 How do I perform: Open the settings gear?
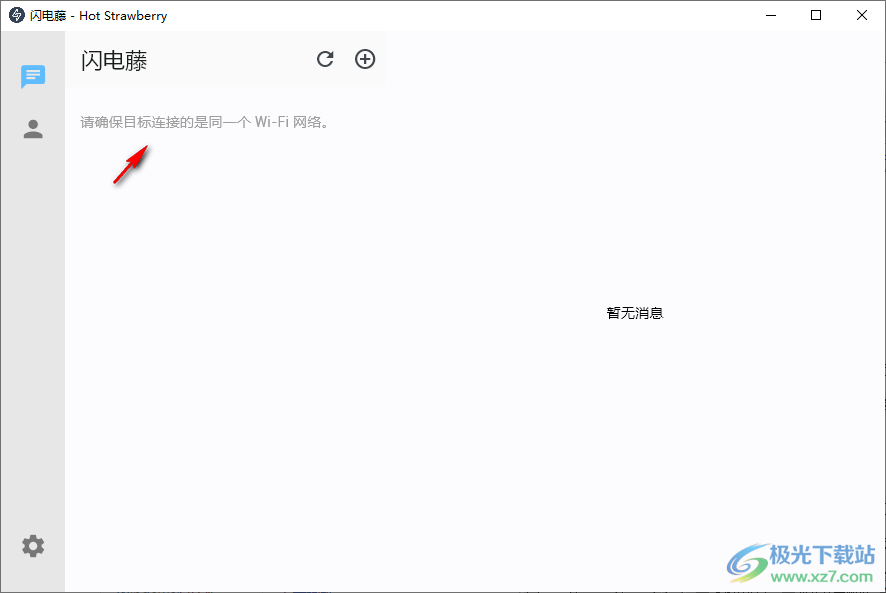33,546
